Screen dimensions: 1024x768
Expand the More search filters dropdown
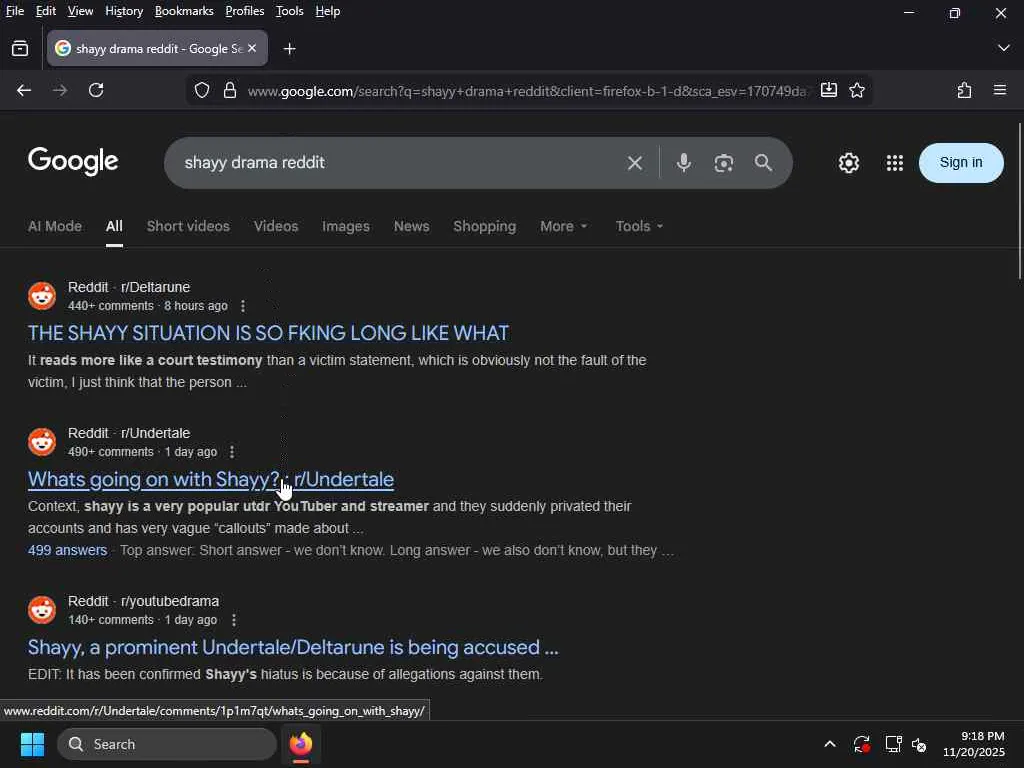tap(564, 226)
